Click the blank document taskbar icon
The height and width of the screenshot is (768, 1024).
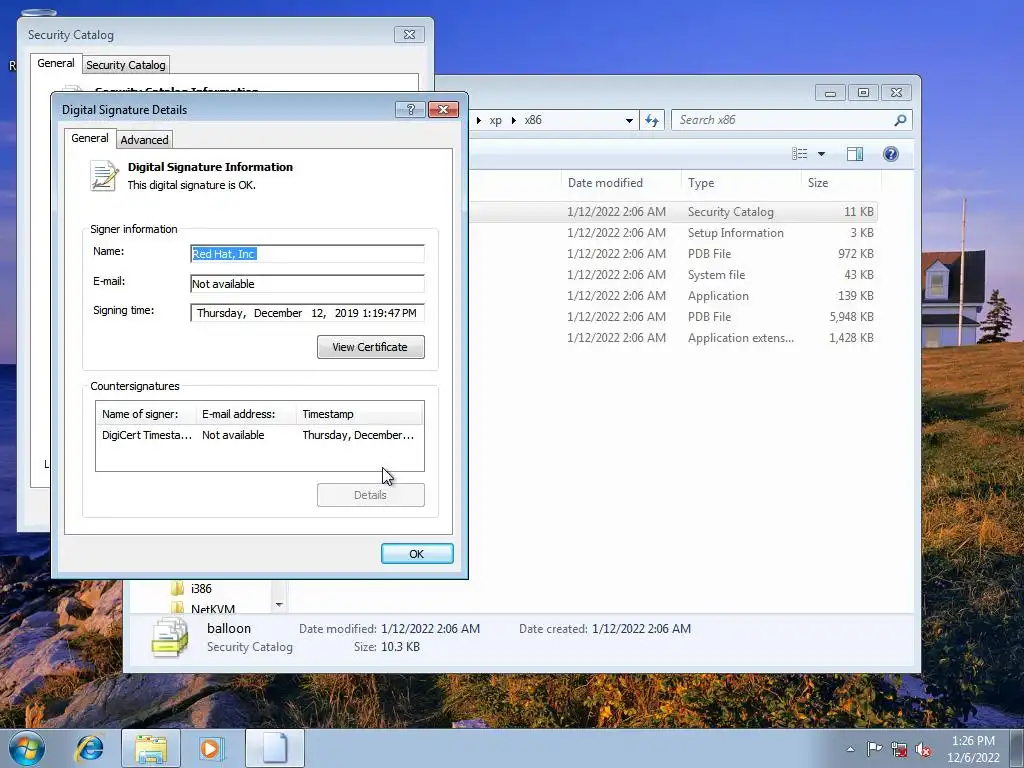[x=274, y=748]
